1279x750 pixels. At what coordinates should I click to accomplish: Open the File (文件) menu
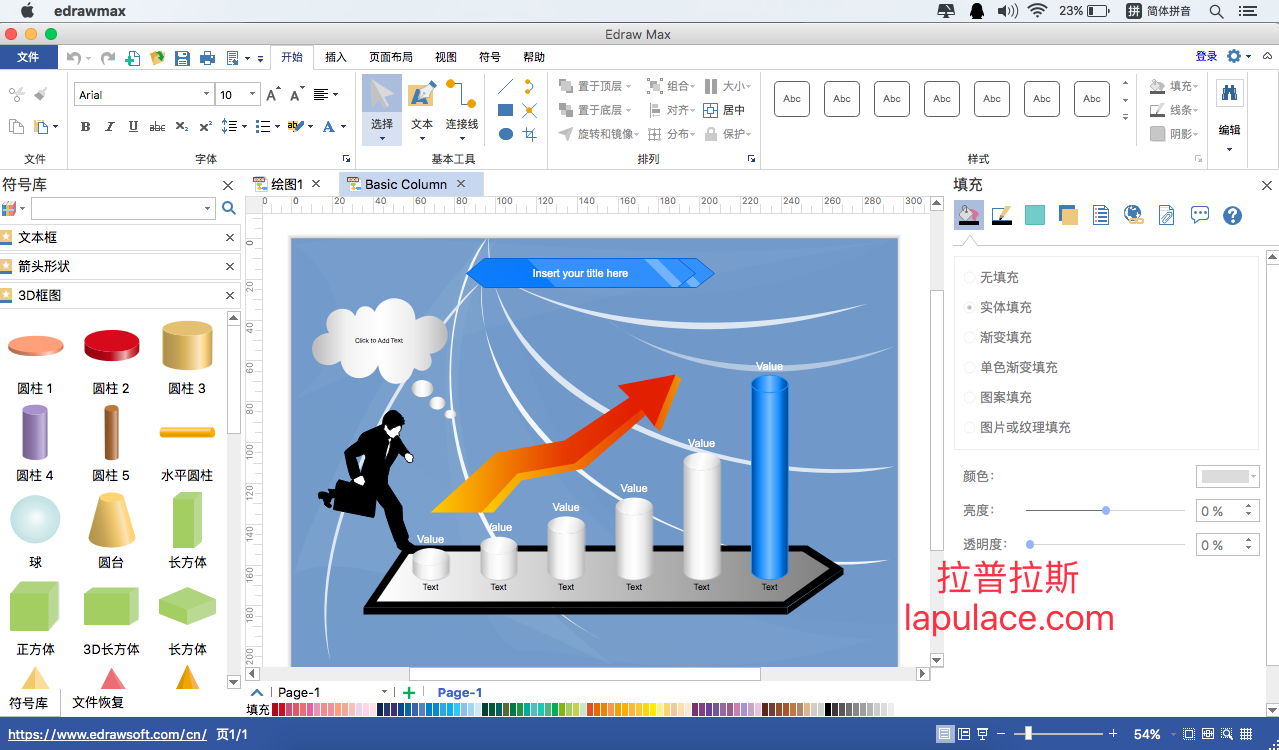[28, 57]
